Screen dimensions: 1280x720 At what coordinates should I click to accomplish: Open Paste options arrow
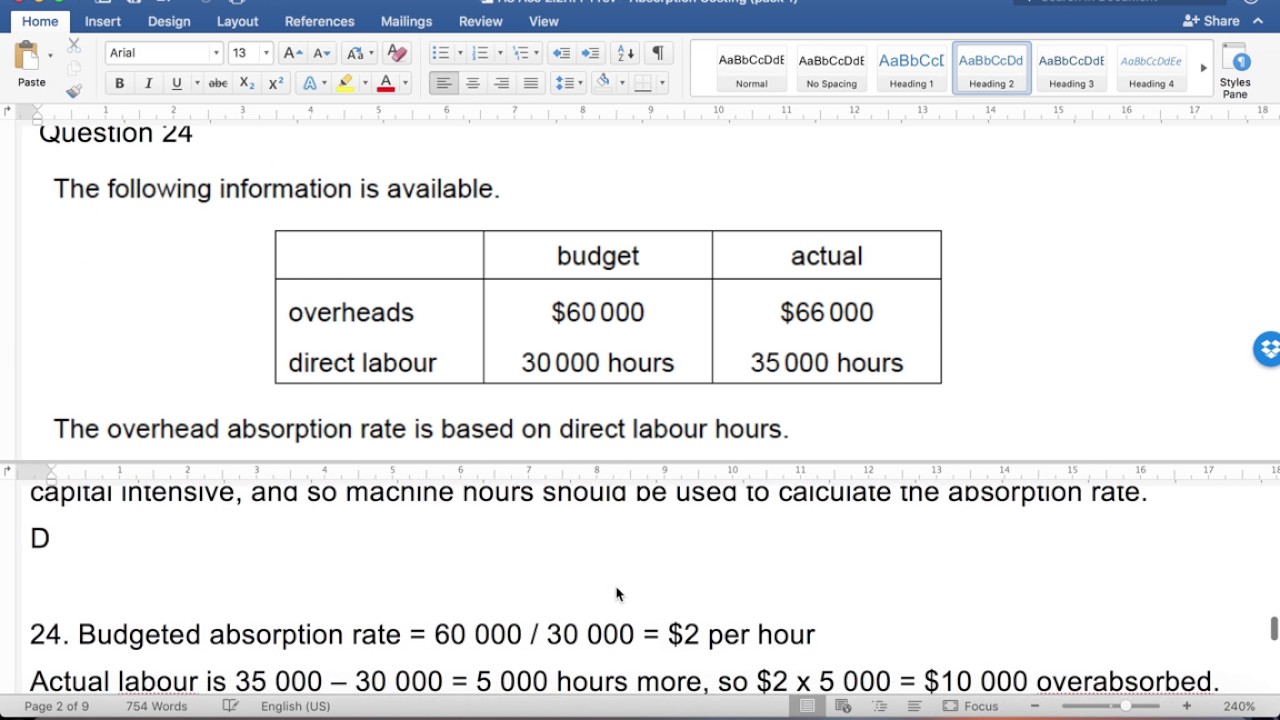tap(50, 56)
